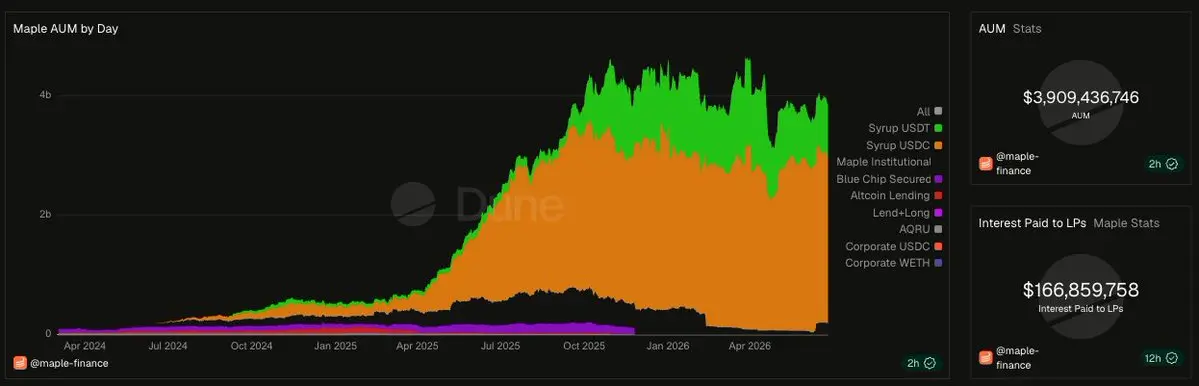
Task: Click the Jul 2024 x-axis label
Action: pyautogui.click(x=167, y=345)
